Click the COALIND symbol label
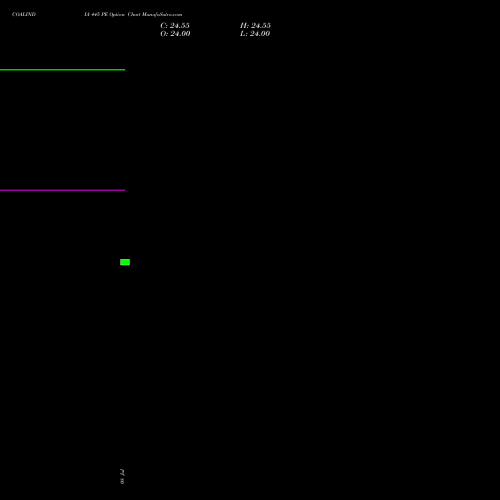This screenshot has width=500, height=500. [x=24, y=14]
